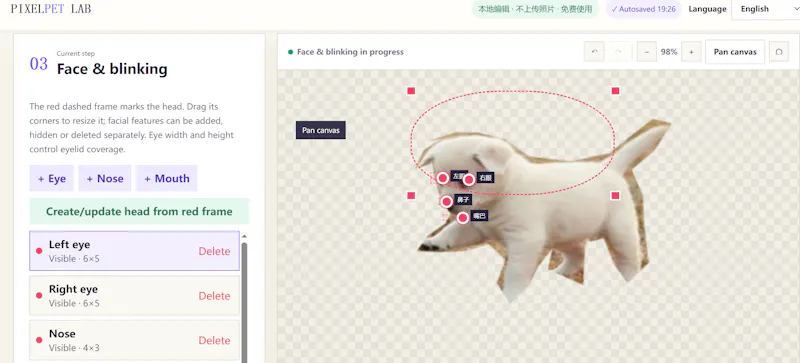
Task: Add a nose with + Nose button
Action: (105, 178)
